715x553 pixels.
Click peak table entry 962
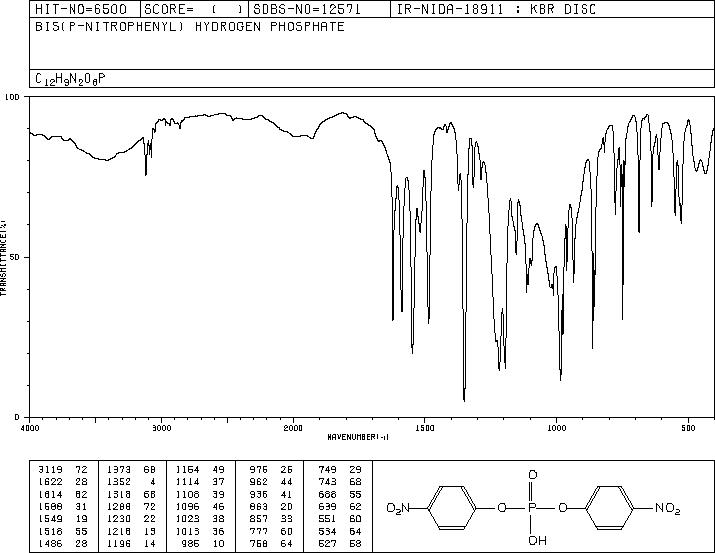tap(259, 482)
